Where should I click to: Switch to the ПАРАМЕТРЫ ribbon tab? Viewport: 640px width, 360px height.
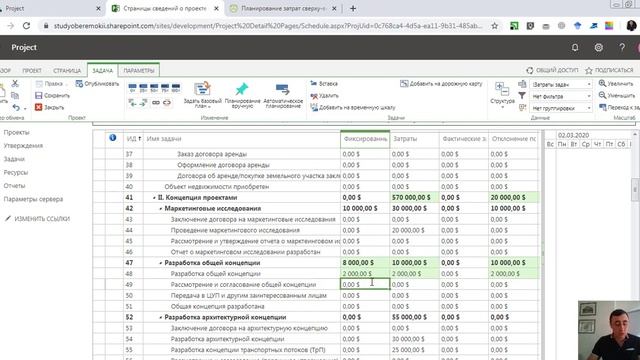coord(139,71)
